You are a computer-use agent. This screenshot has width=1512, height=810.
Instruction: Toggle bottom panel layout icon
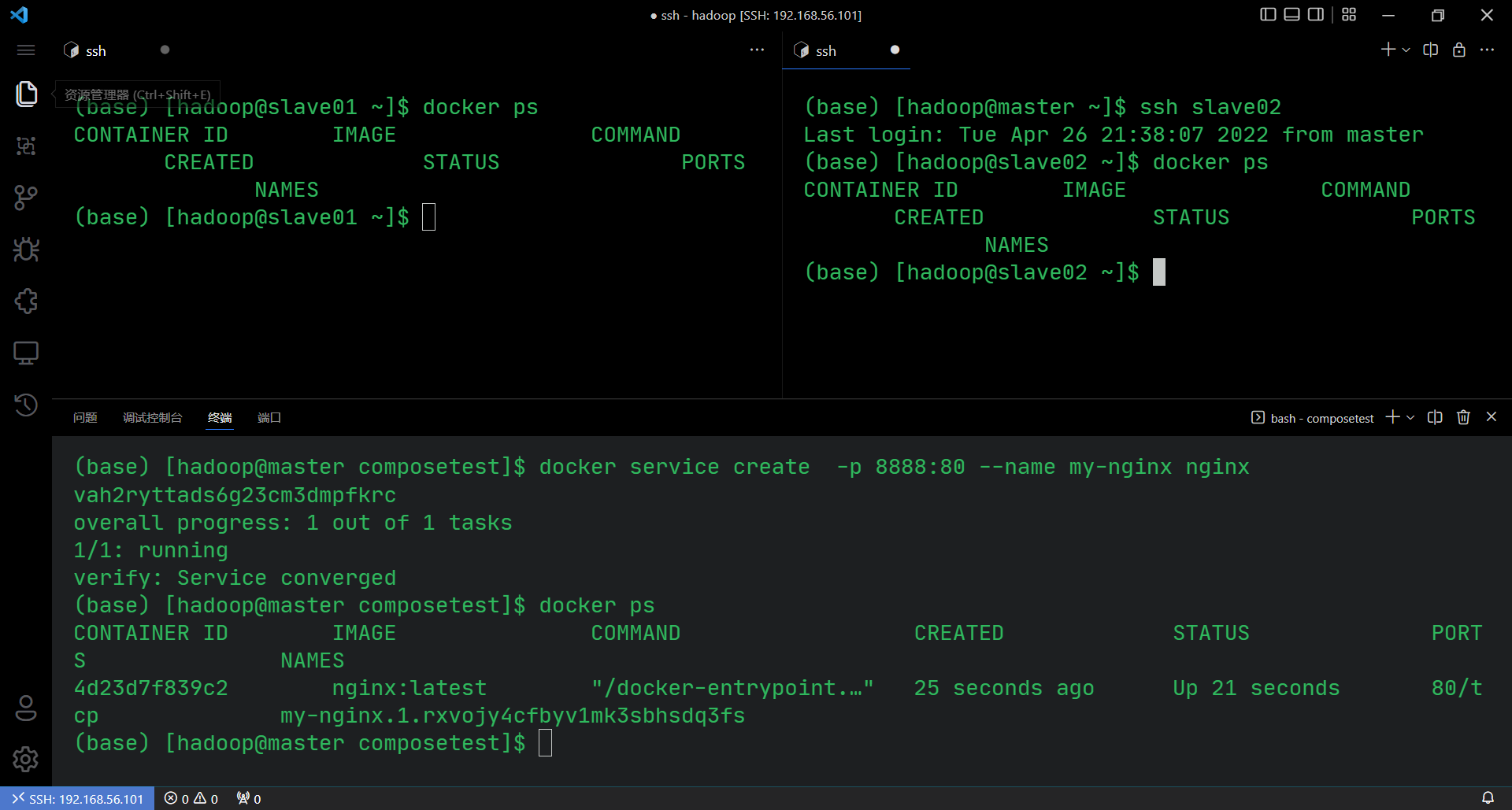1291,15
